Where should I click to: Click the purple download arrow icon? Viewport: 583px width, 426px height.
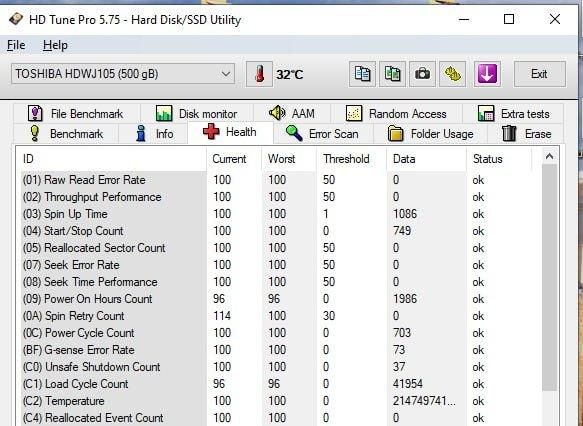pyautogui.click(x=487, y=74)
